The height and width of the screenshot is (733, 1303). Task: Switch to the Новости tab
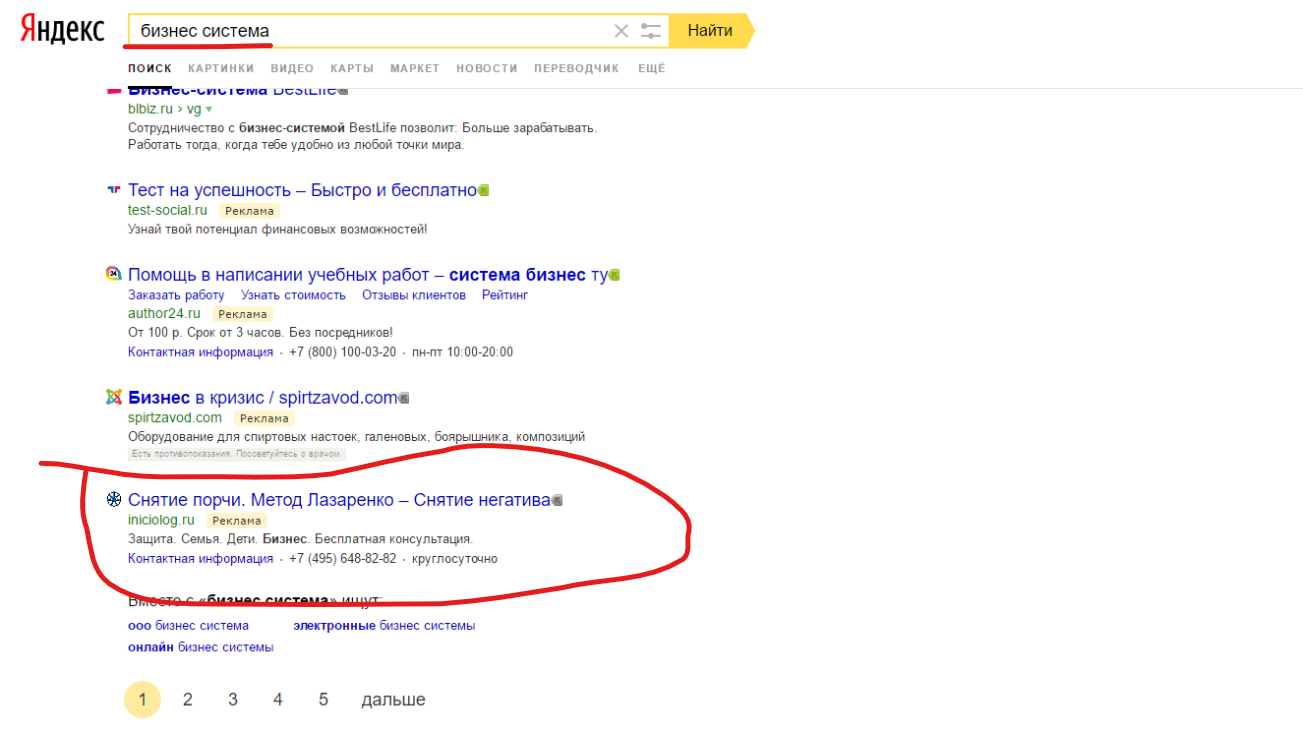pos(487,68)
